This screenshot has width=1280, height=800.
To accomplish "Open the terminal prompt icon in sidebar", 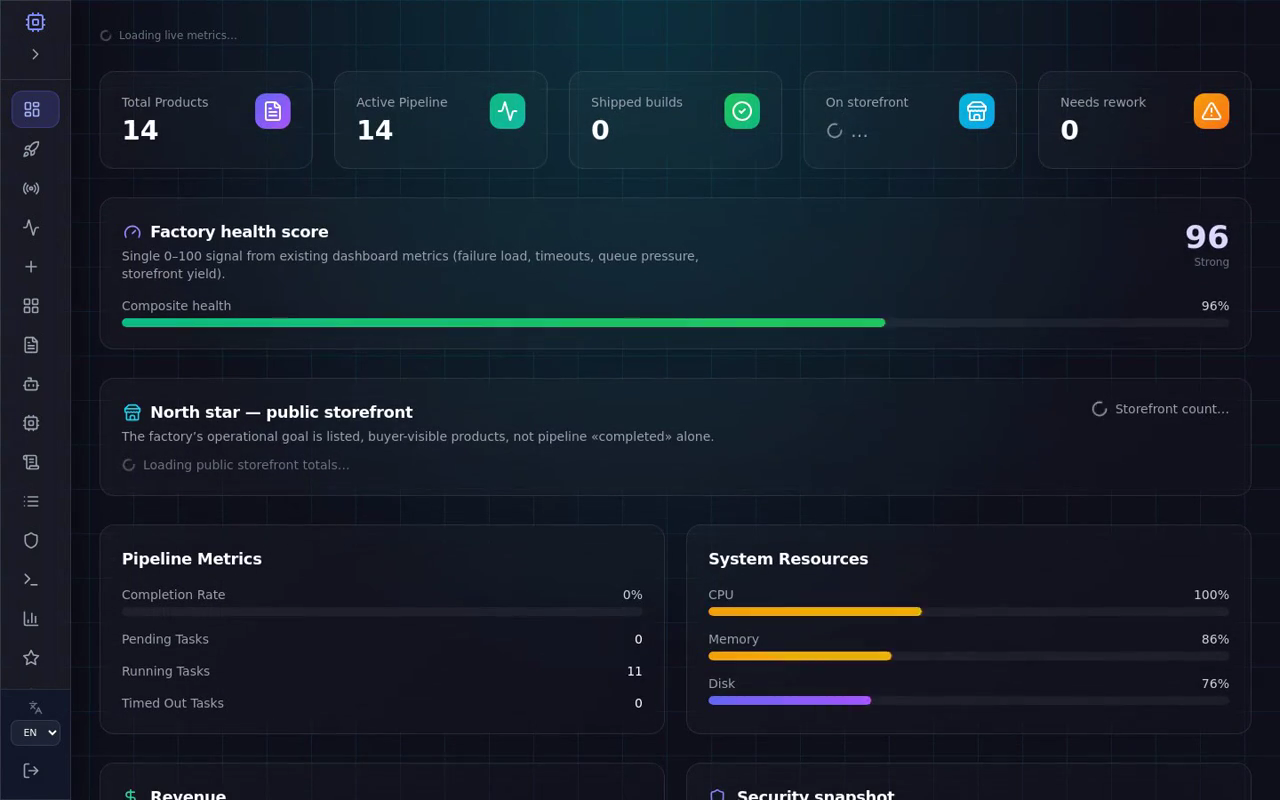I will tap(31, 579).
